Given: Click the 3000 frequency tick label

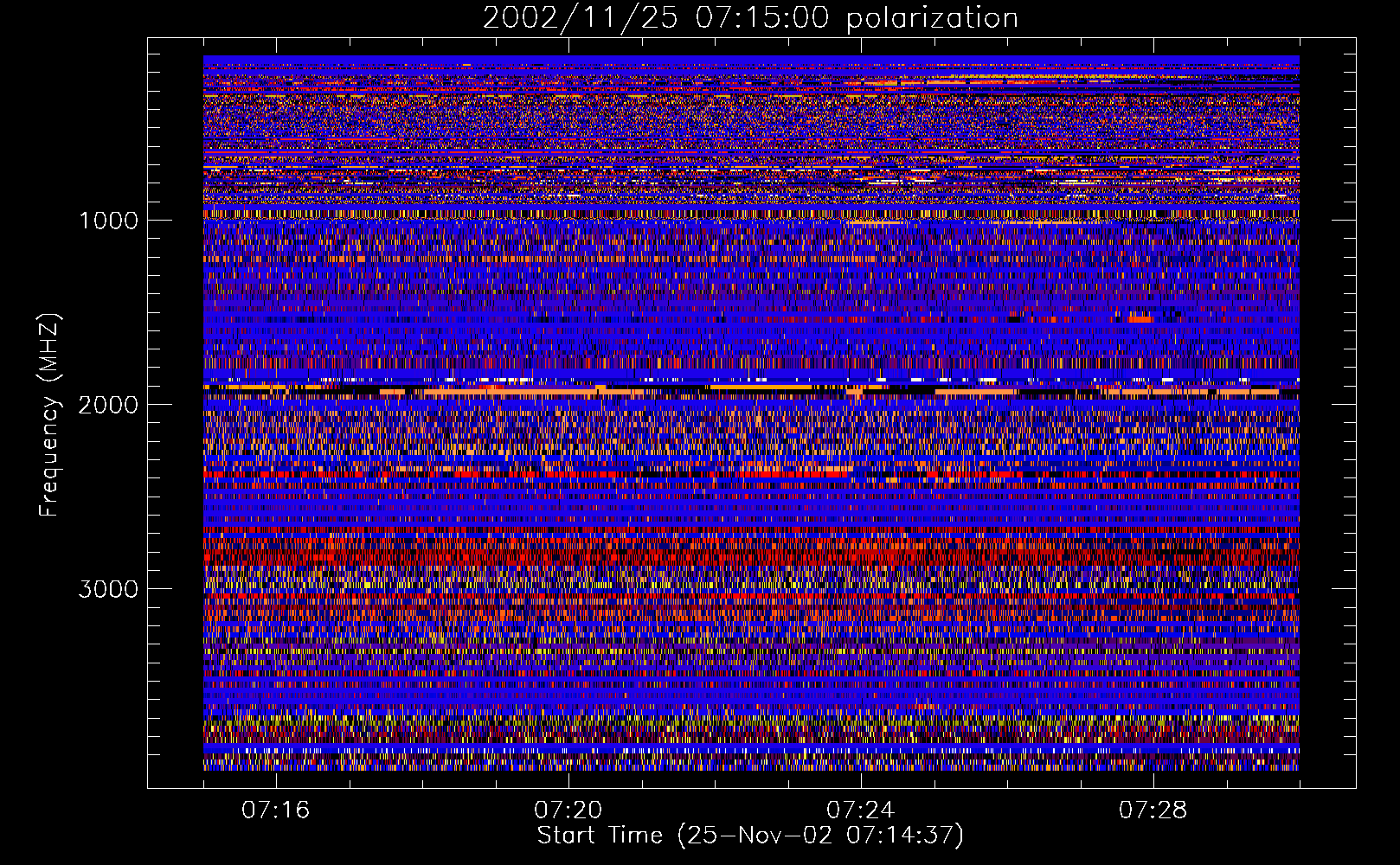Looking at the screenshot, I should 108,589.
